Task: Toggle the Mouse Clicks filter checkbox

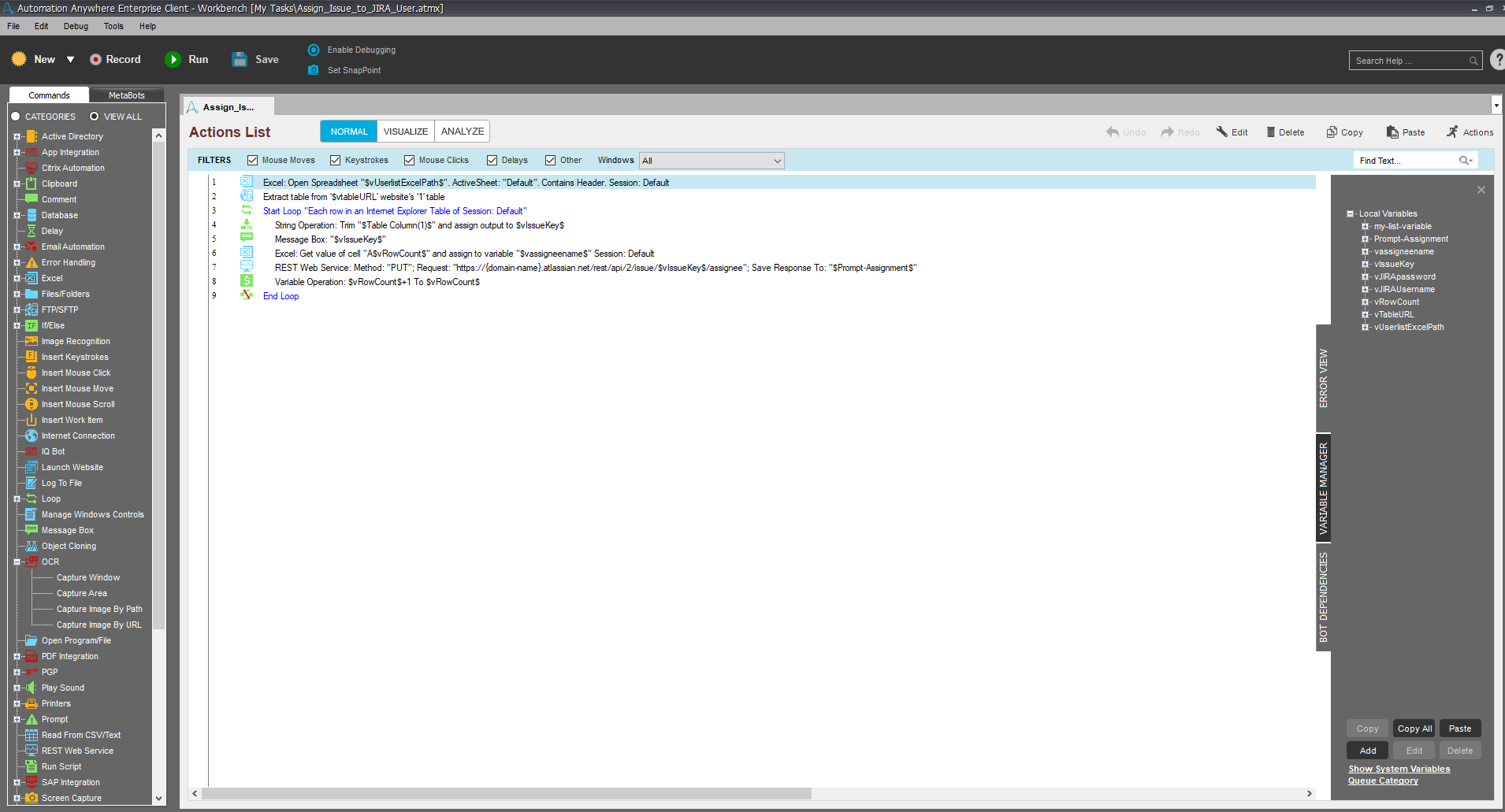Action: [410, 161]
